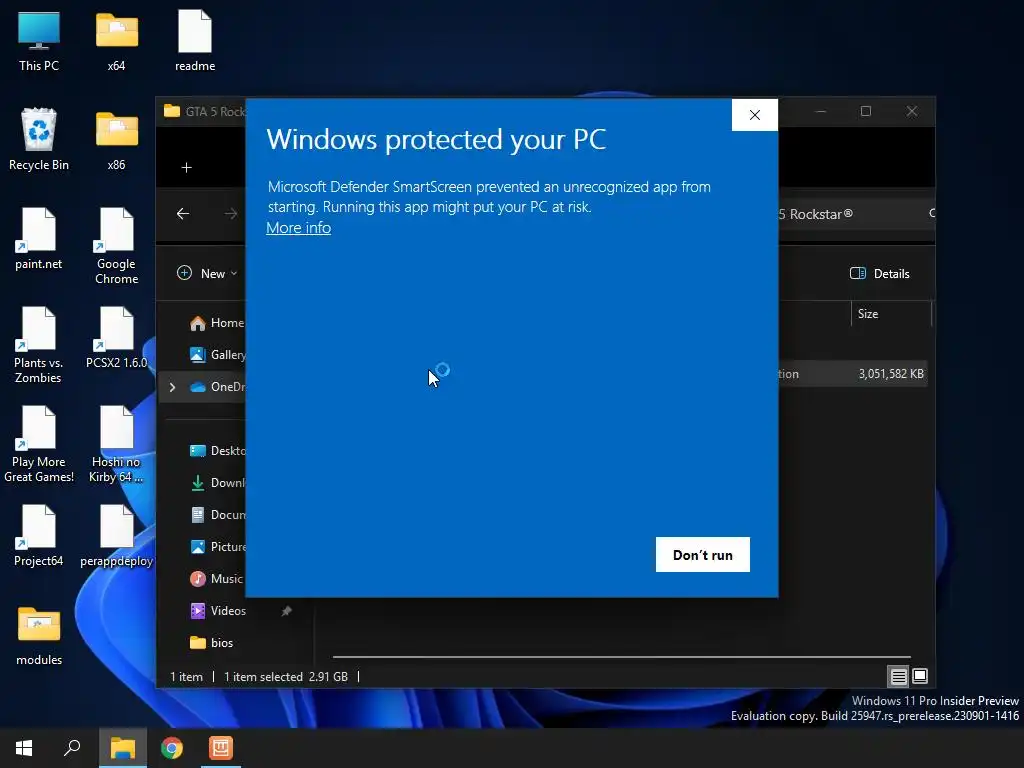Select File Explorer in the taskbar

click(x=122, y=748)
